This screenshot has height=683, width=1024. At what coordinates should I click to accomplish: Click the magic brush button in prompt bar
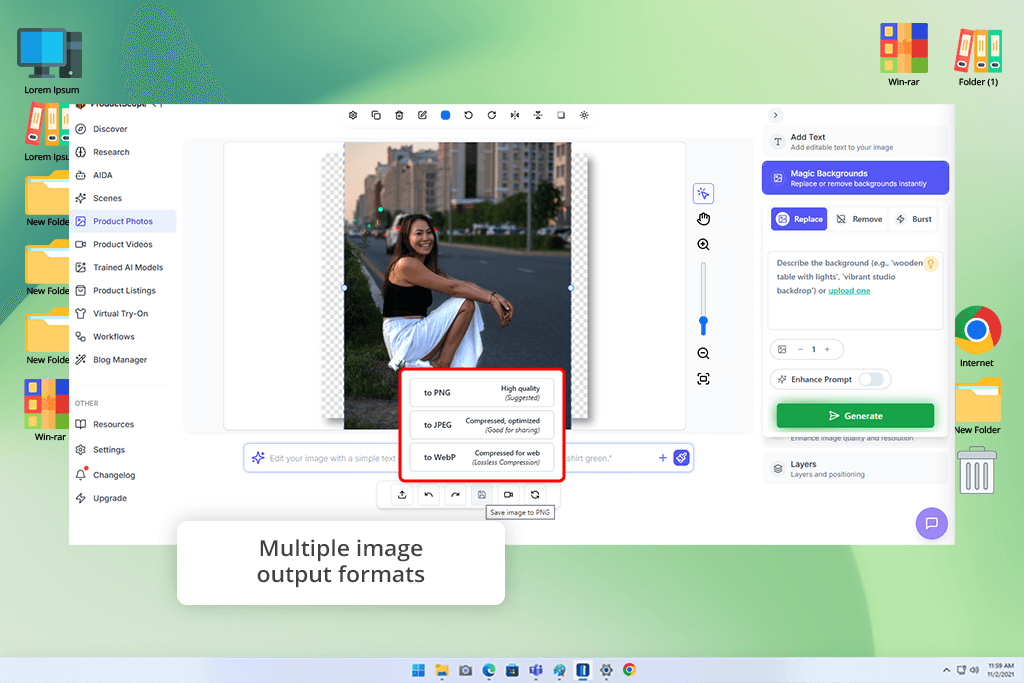(681, 458)
